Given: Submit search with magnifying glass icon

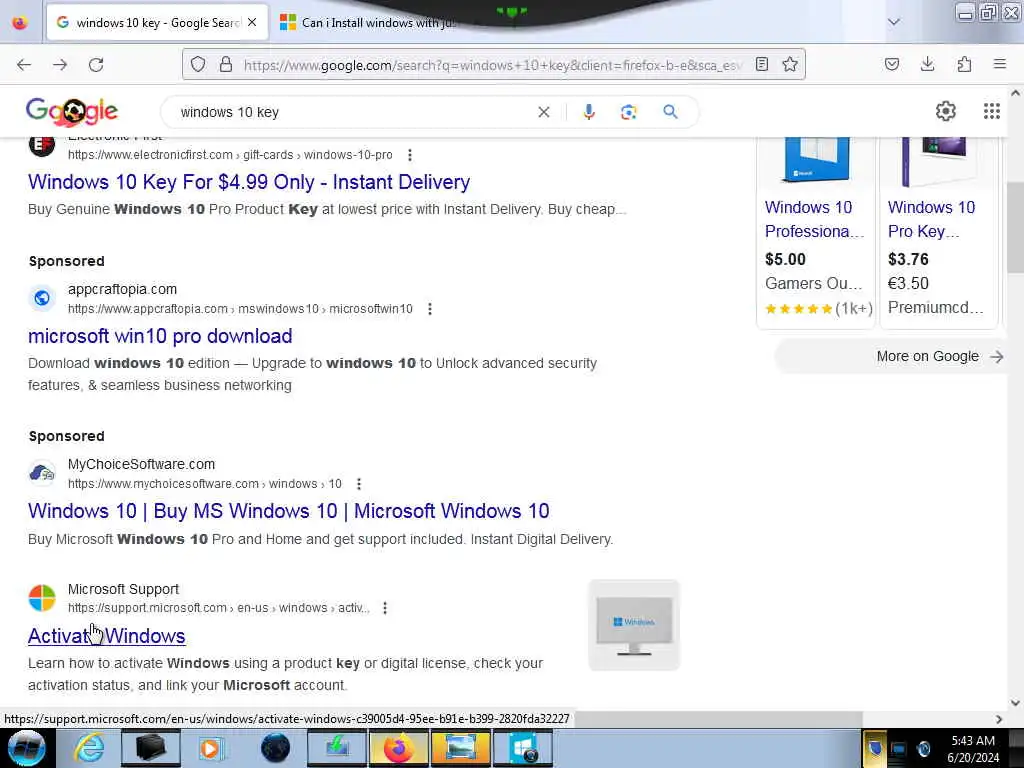Looking at the screenshot, I should pos(670,112).
